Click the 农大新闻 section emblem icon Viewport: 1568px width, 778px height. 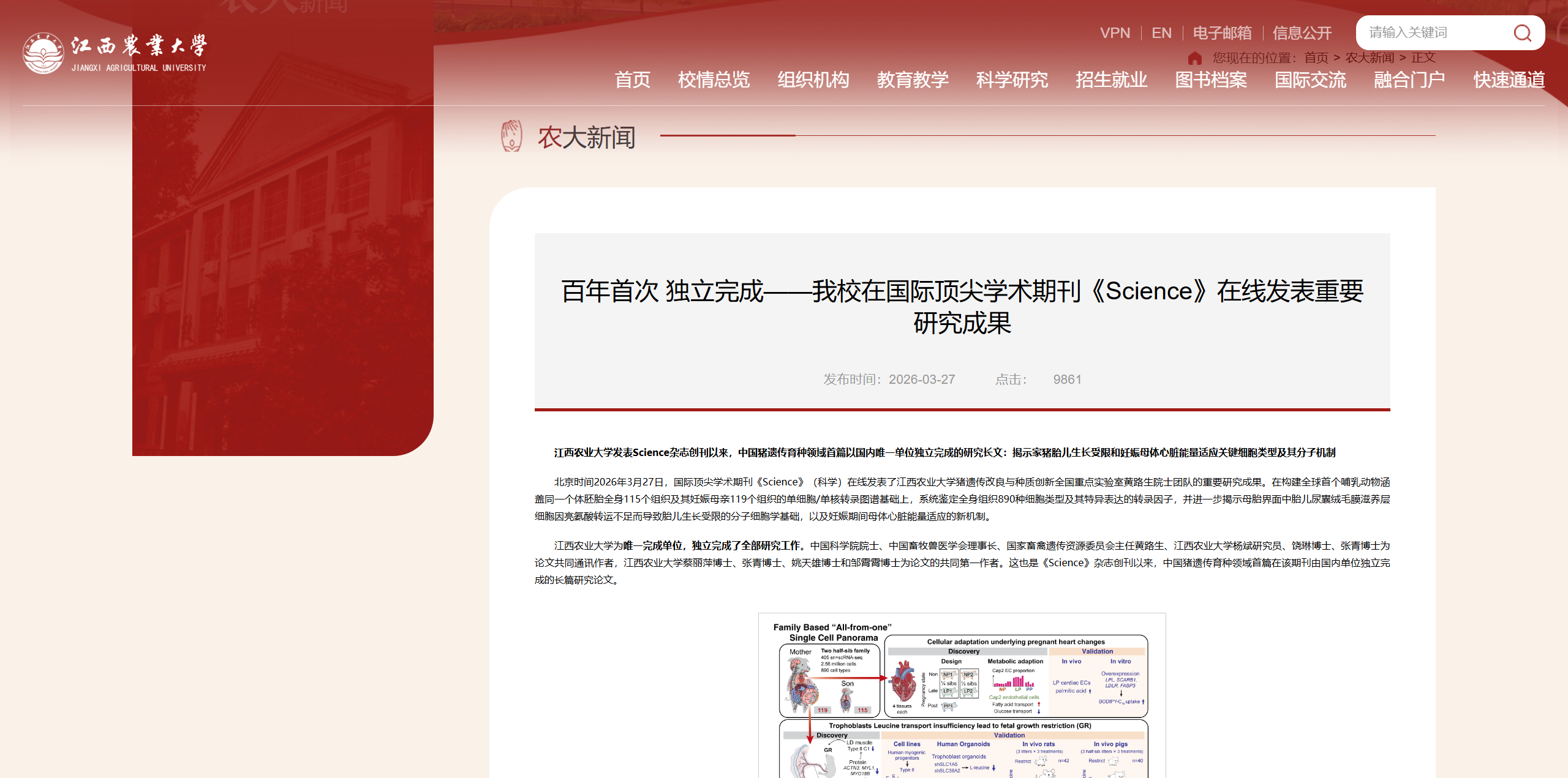pyautogui.click(x=511, y=136)
